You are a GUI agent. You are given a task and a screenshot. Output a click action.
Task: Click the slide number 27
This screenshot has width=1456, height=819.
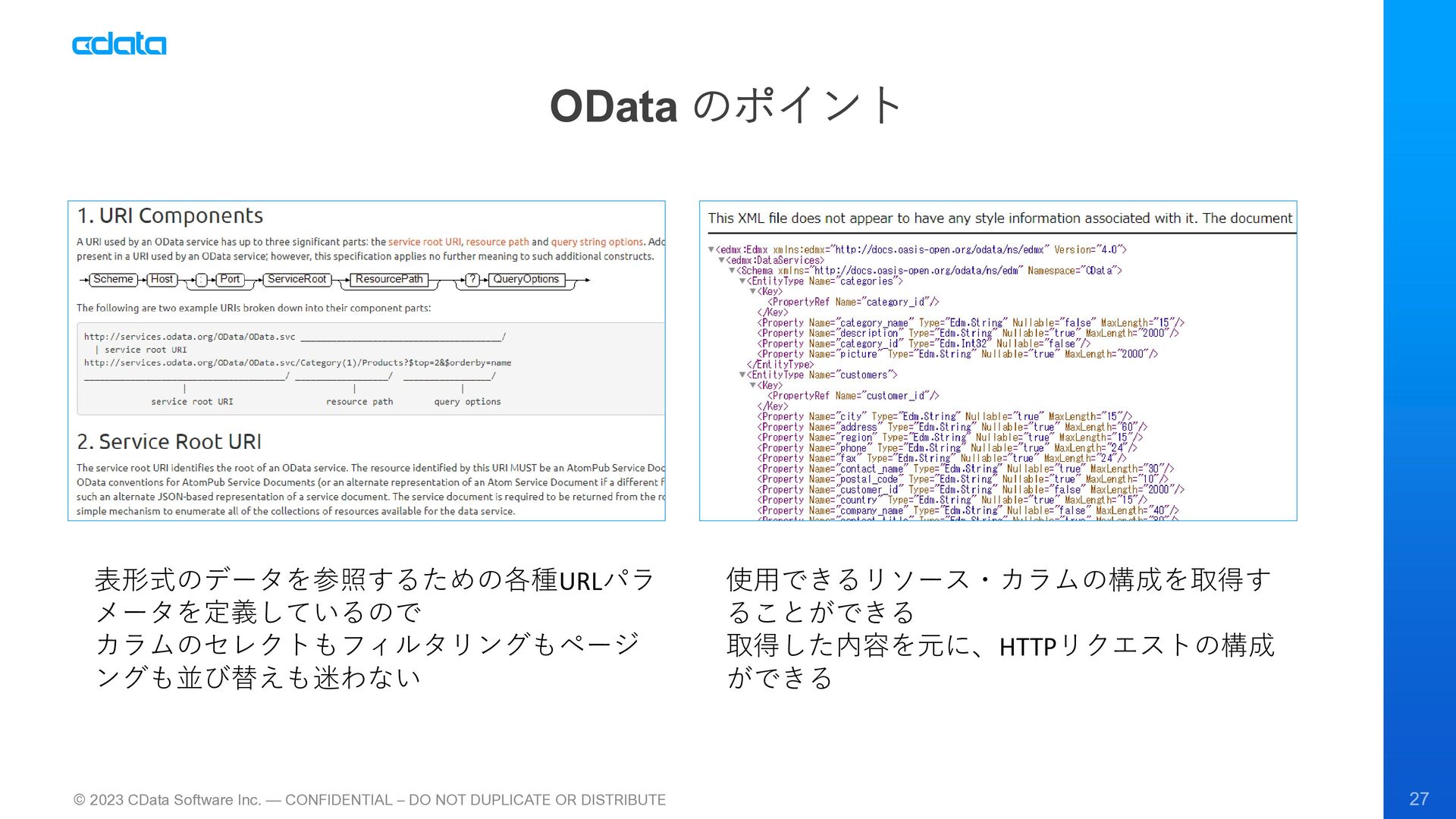[x=1419, y=799]
